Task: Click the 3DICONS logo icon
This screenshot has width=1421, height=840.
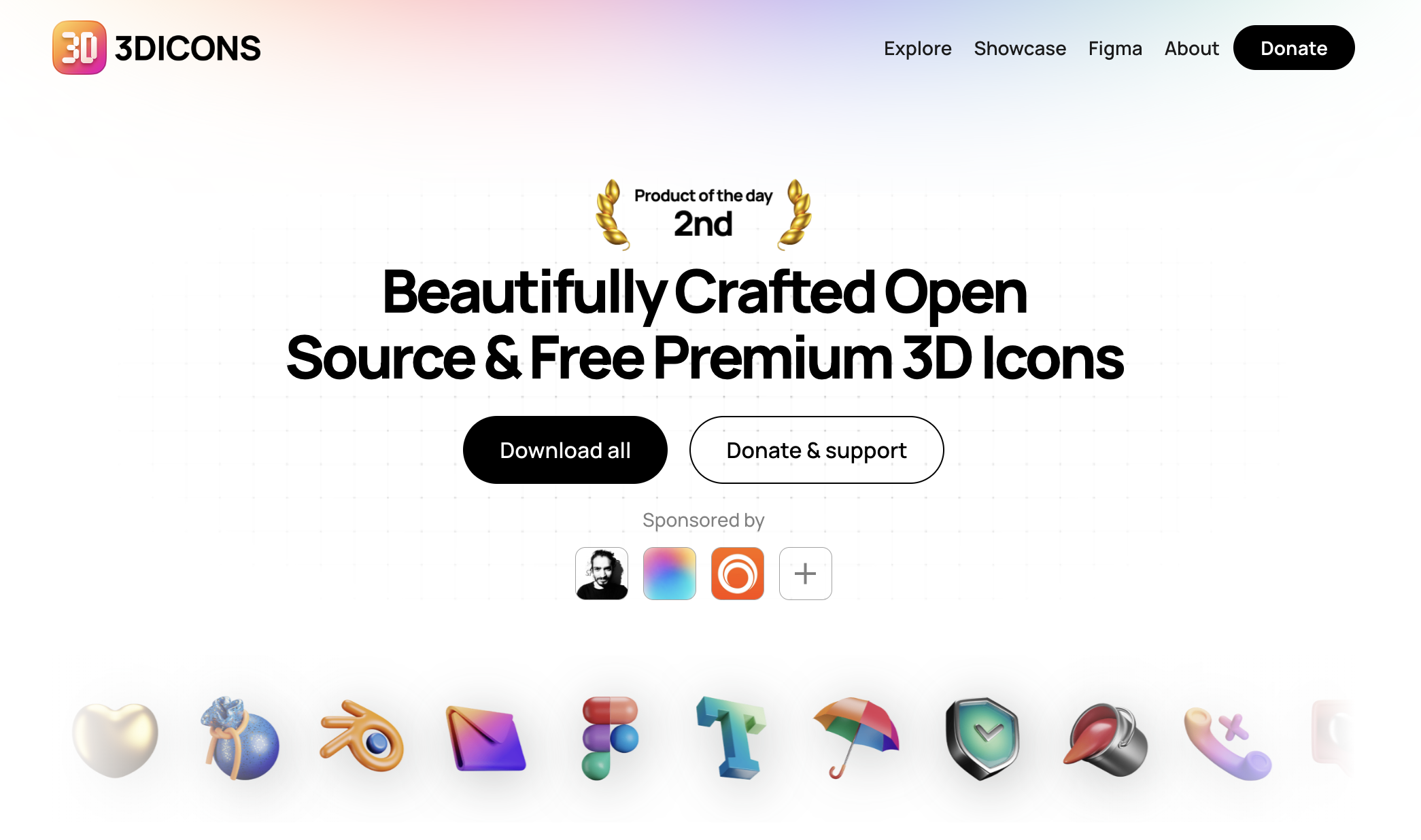Action: tap(80, 48)
